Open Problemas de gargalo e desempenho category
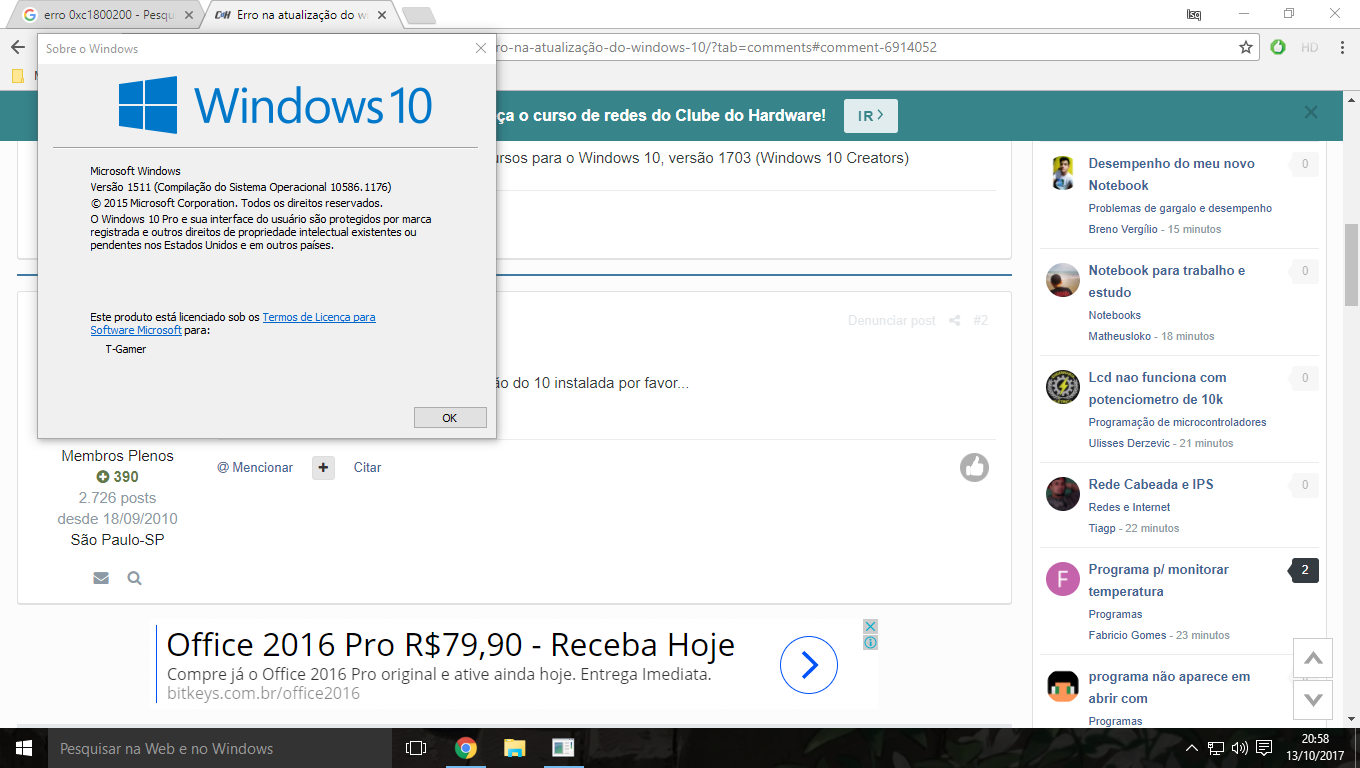1360x768 pixels. tap(1180, 208)
